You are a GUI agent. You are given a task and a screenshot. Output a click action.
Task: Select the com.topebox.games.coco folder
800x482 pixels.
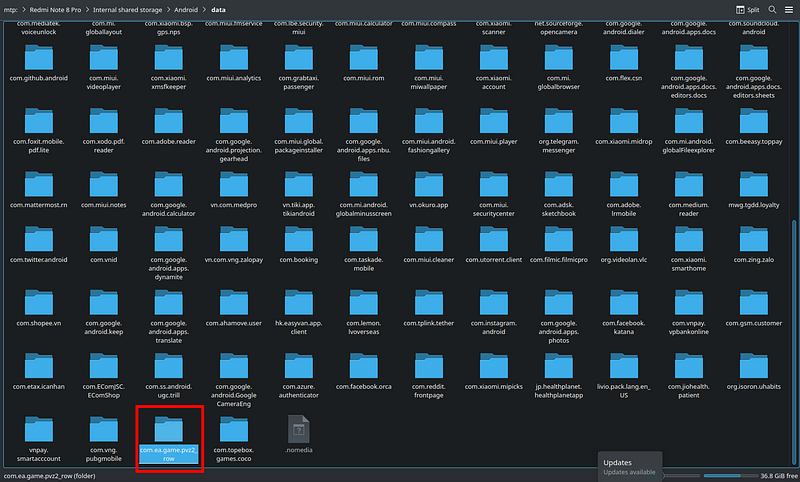(x=234, y=439)
